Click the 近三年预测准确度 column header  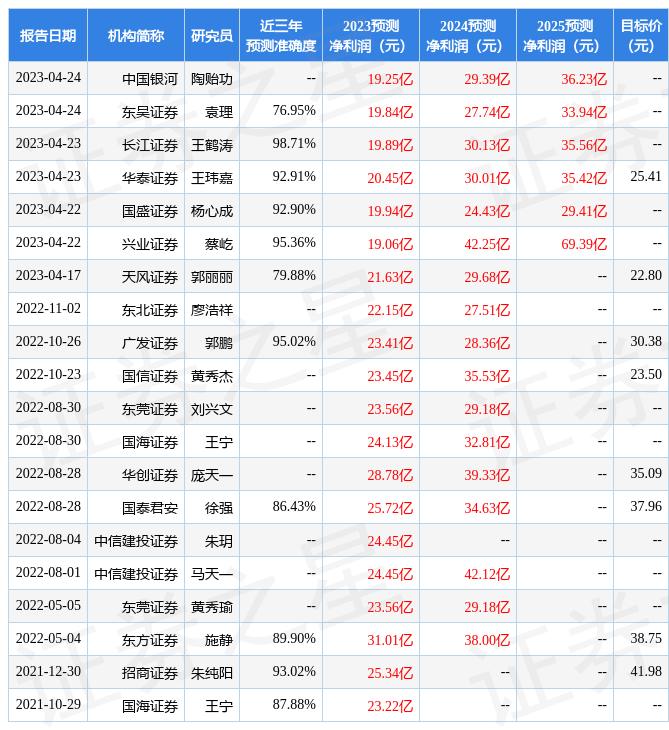click(281, 35)
